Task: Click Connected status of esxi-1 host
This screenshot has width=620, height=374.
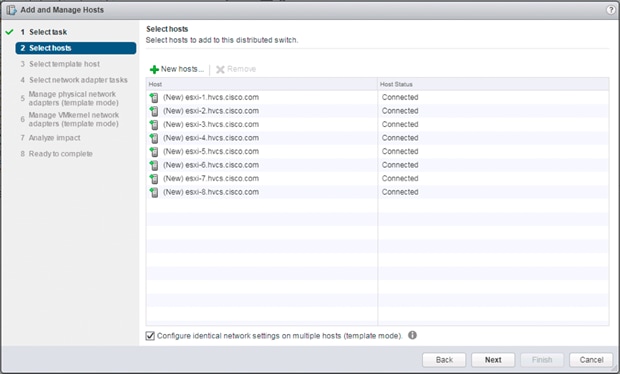Action: (400, 97)
